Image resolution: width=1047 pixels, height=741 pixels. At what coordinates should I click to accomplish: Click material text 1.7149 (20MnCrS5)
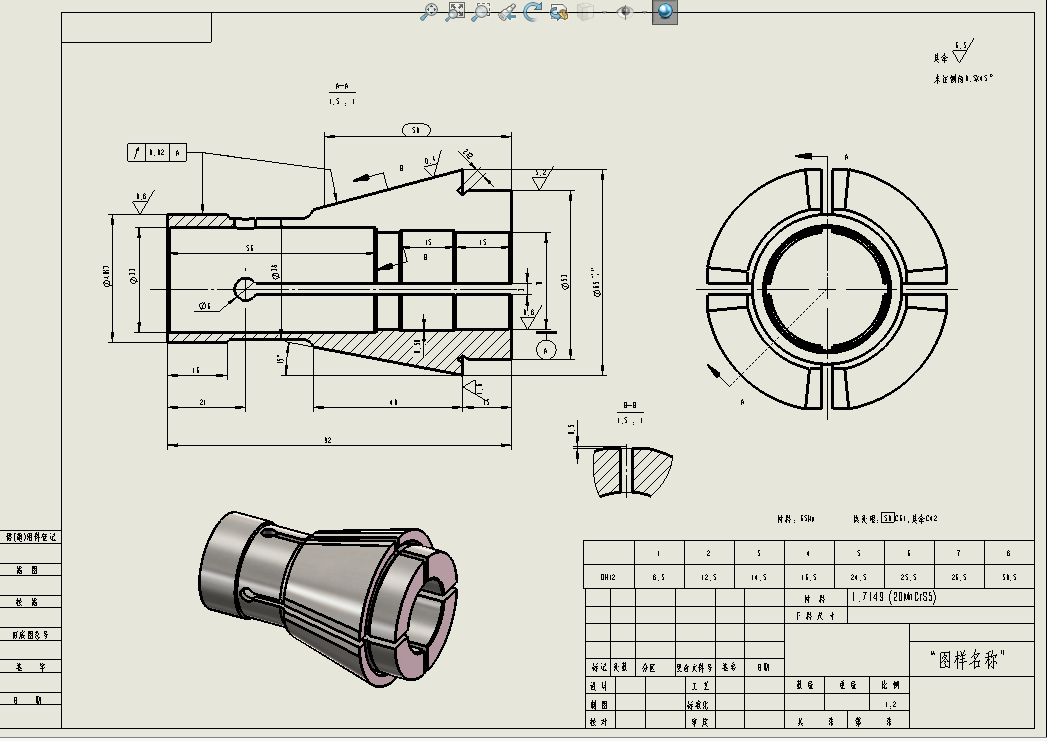tap(893, 597)
